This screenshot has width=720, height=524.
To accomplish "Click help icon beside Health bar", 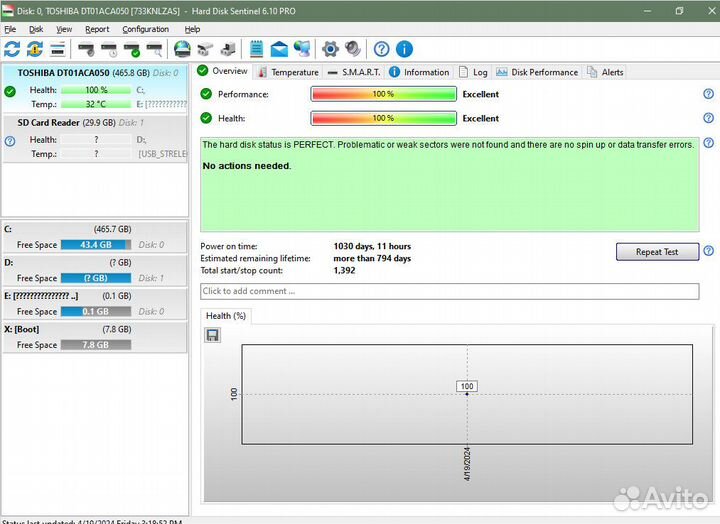I will coord(709,118).
